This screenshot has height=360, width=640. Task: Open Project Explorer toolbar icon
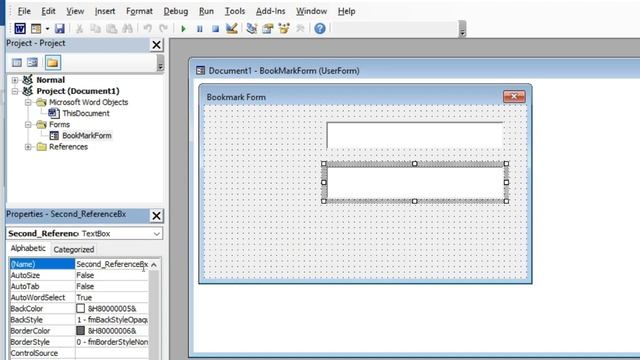[x=252, y=28]
